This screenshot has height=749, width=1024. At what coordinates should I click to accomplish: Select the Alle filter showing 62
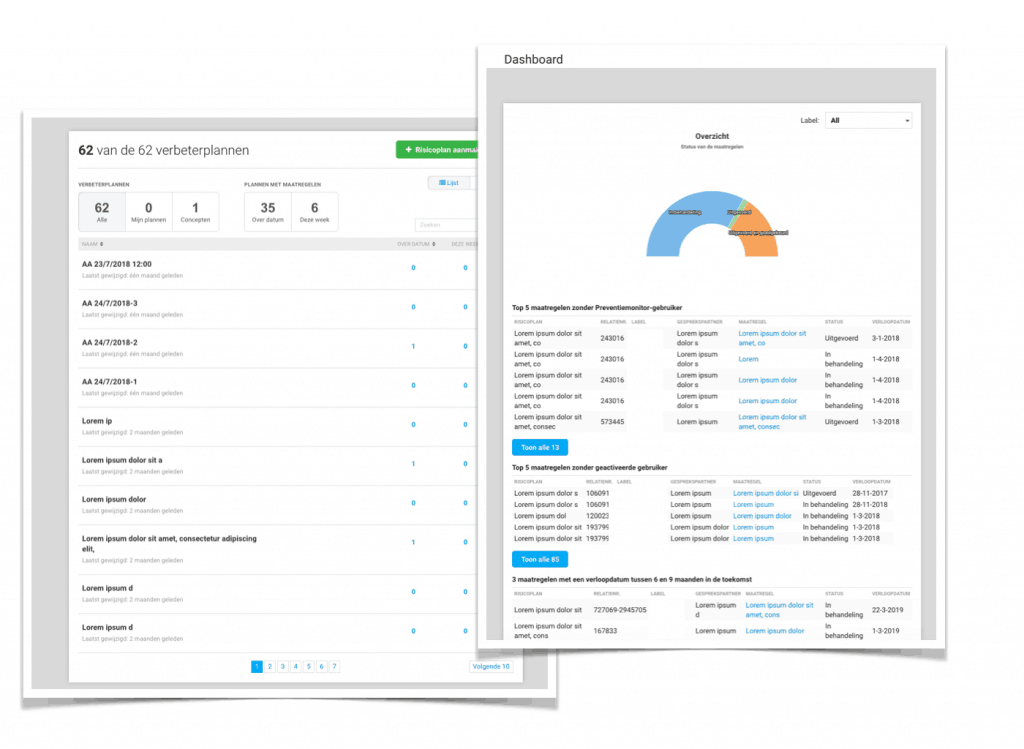pyautogui.click(x=102, y=212)
